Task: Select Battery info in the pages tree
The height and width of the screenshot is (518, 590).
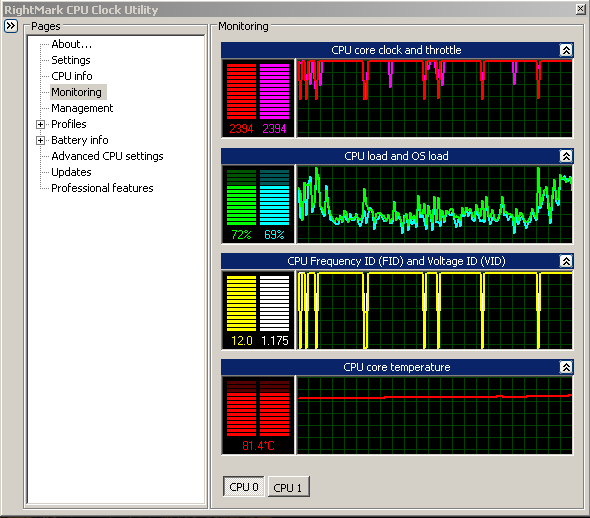Action: [x=80, y=140]
